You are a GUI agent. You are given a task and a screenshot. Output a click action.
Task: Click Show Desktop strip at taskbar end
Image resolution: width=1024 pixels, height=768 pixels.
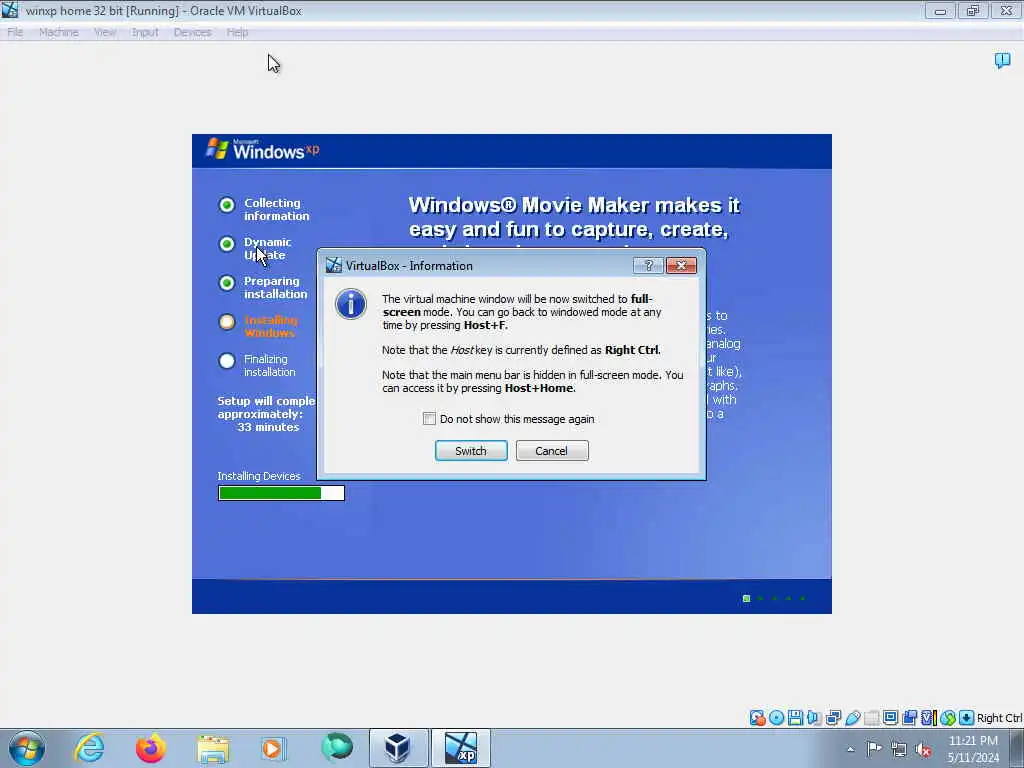tap(1017, 748)
